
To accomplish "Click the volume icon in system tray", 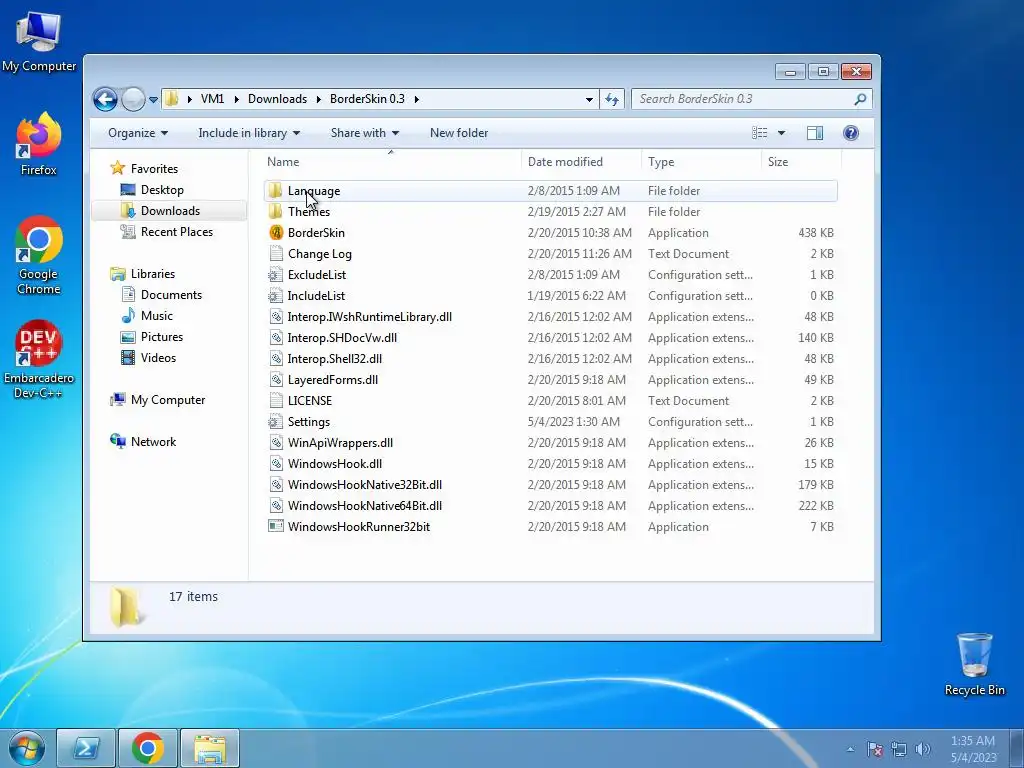I will (x=923, y=749).
